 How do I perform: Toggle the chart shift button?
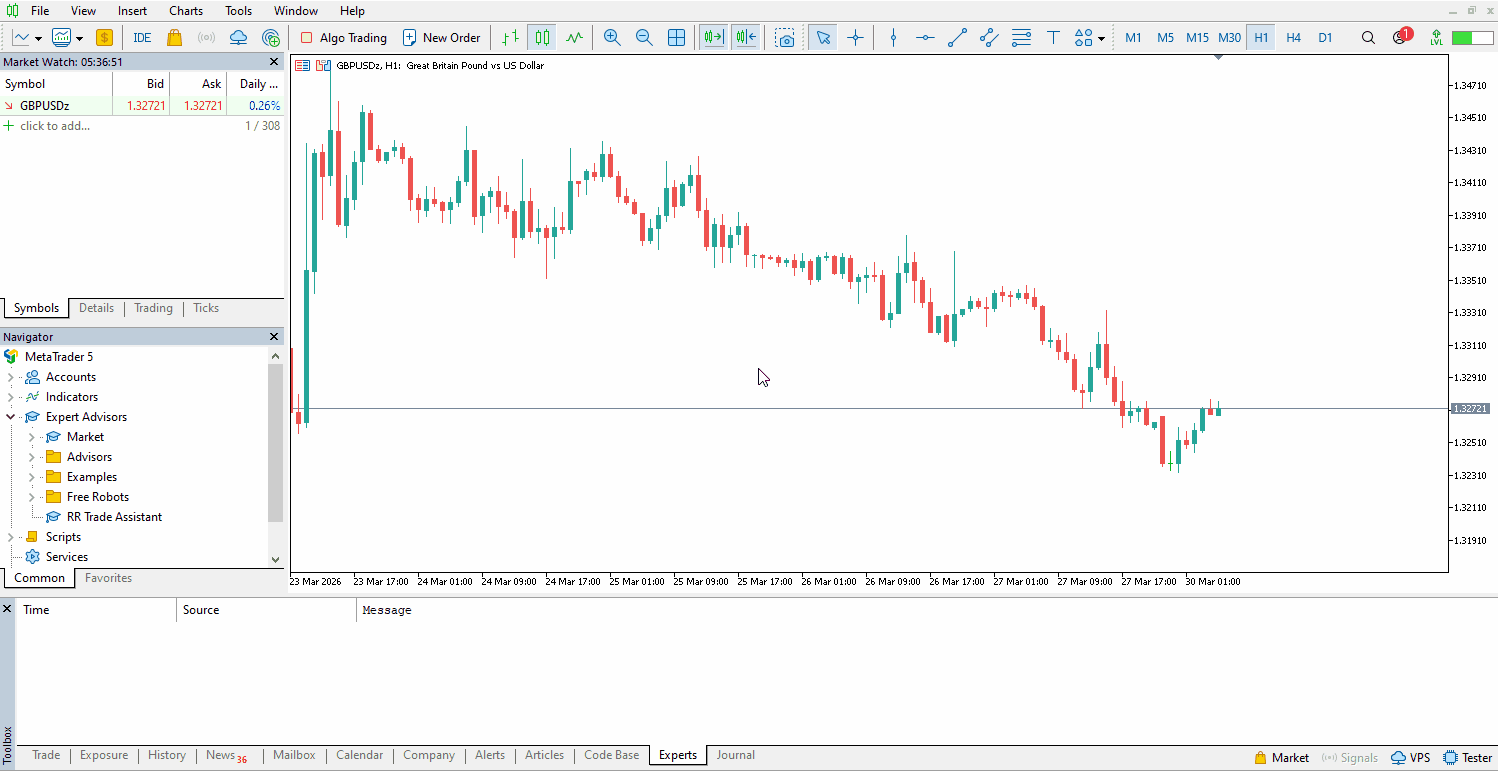[x=745, y=38]
